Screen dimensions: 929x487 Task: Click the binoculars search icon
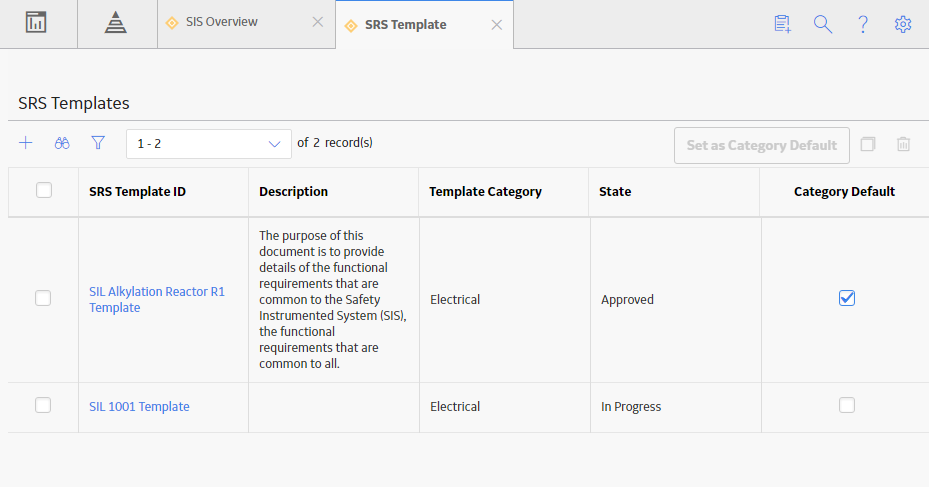pos(62,143)
